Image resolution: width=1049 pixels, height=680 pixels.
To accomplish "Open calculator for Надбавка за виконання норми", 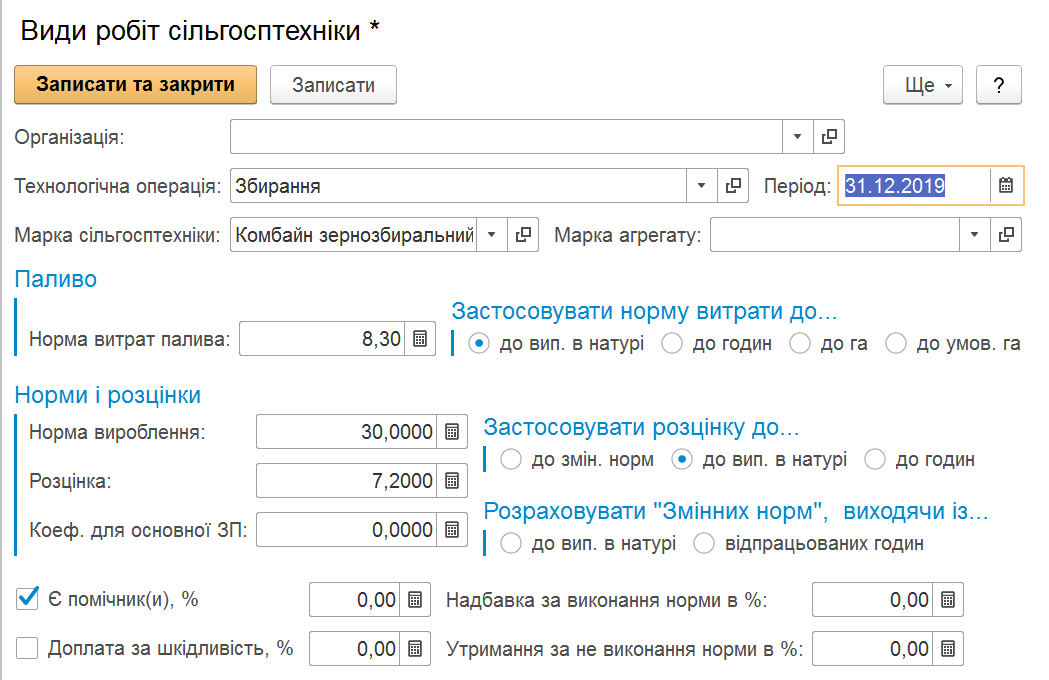I will [x=947, y=600].
